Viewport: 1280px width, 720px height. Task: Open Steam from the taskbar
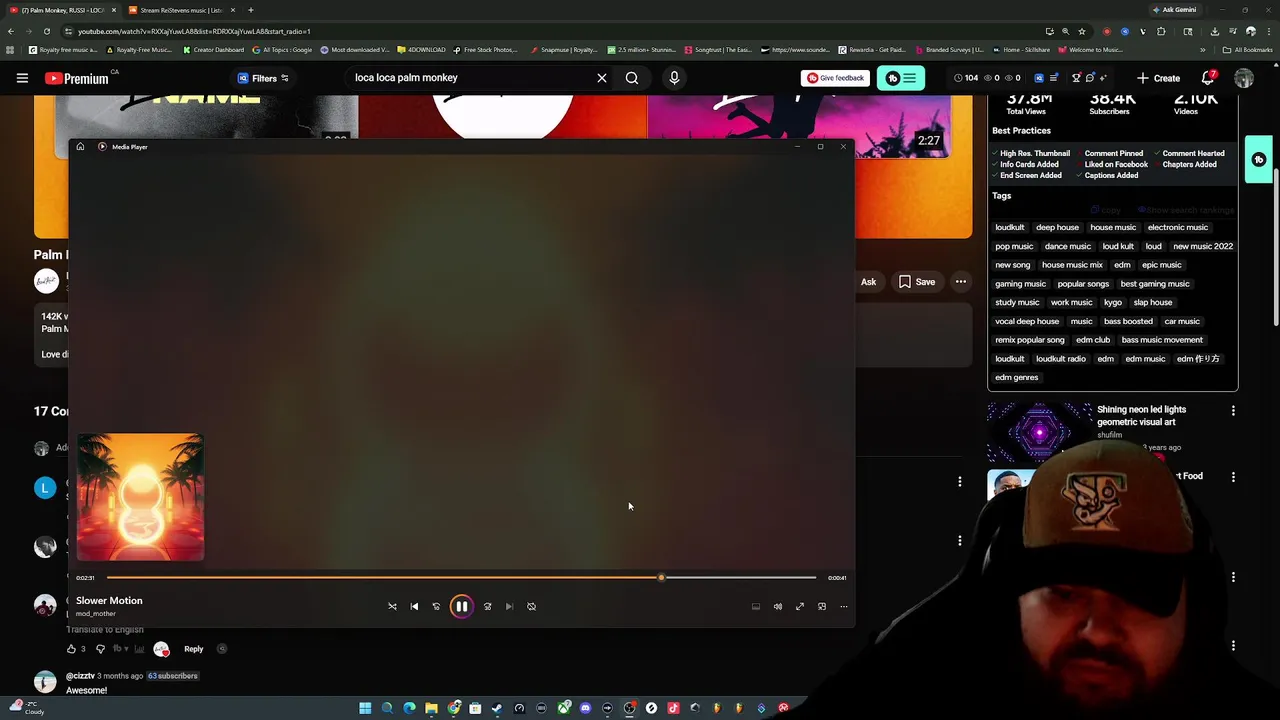497,708
